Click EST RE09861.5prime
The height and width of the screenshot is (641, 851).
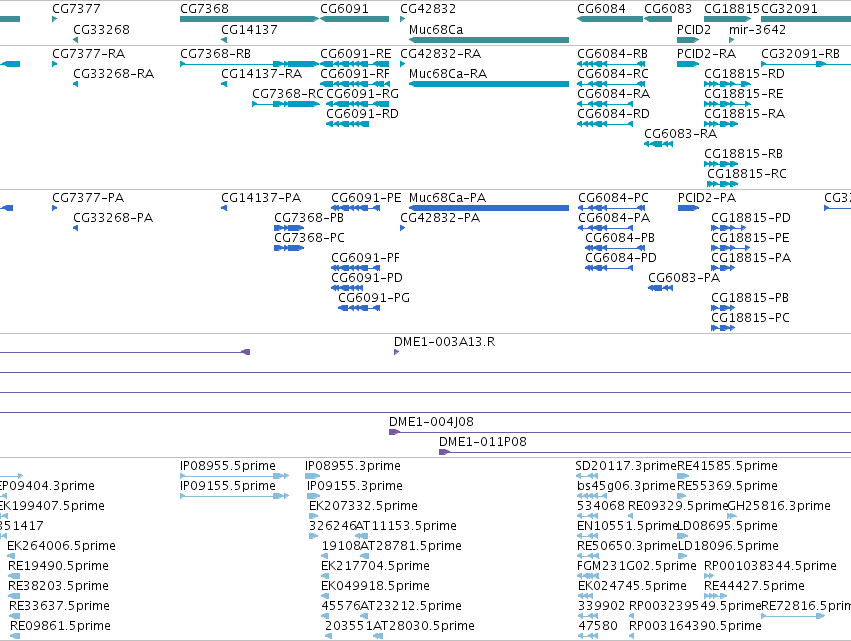click(15, 636)
